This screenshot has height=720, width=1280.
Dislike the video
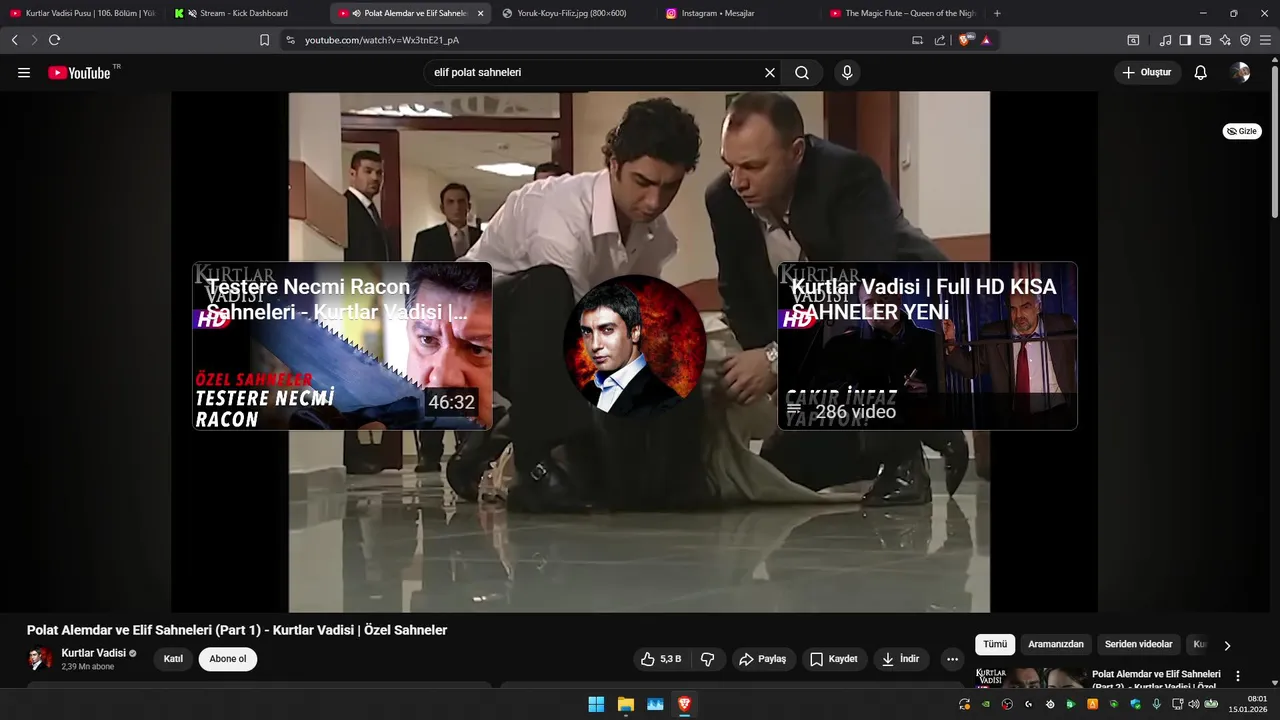point(708,659)
